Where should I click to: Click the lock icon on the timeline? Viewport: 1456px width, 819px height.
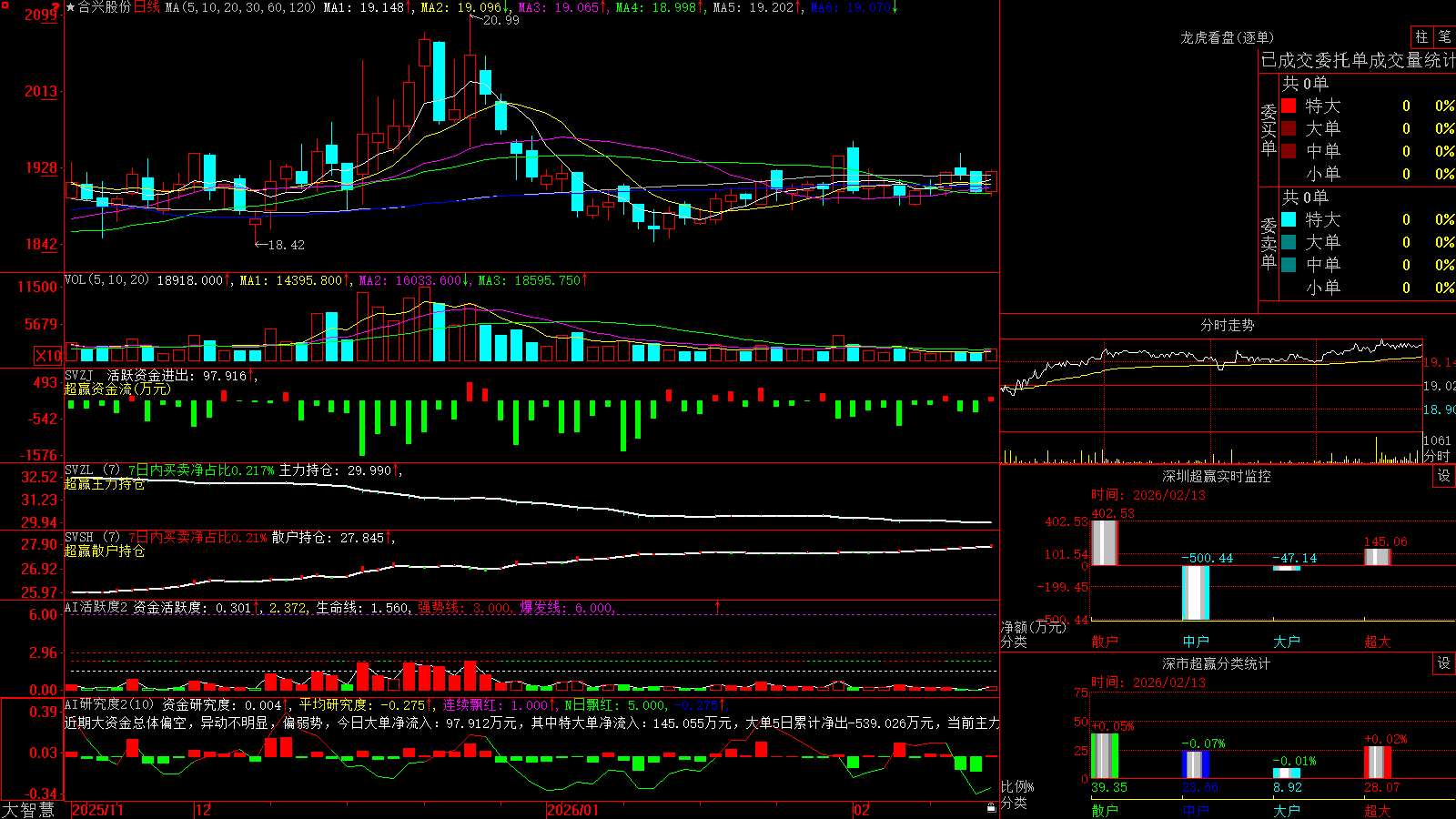pyautogui.click(x=991, y=808)
